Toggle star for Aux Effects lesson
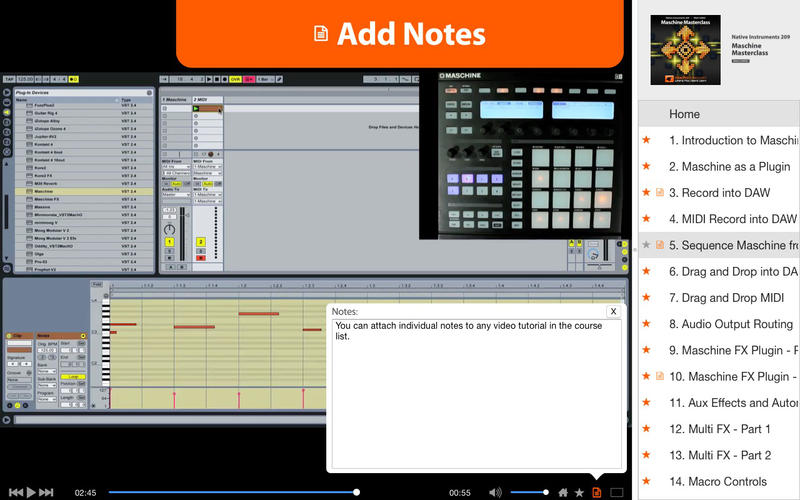The width and height of the screenshot is (800, 500). tap(646, 402)
